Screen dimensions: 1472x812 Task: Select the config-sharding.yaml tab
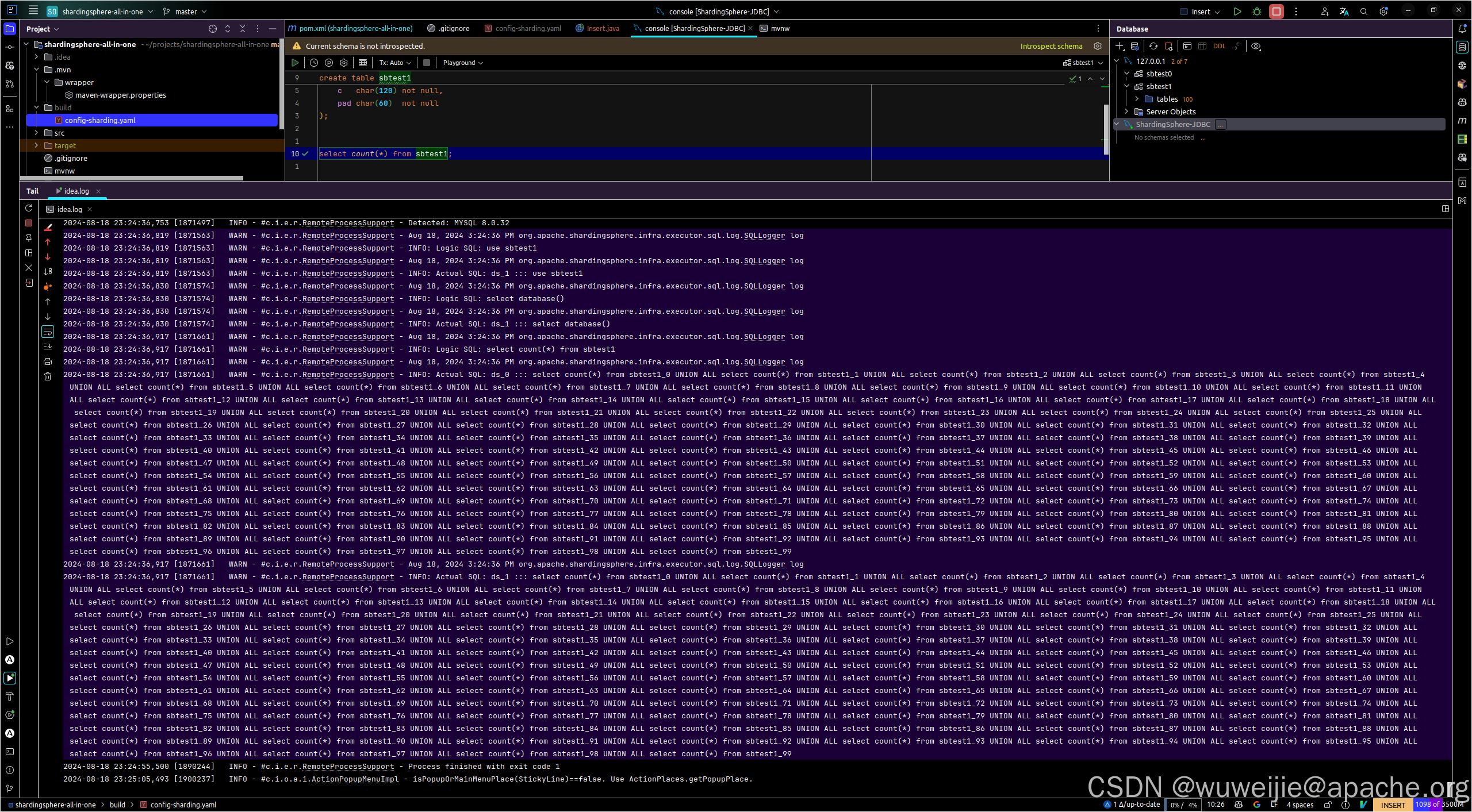526,28
